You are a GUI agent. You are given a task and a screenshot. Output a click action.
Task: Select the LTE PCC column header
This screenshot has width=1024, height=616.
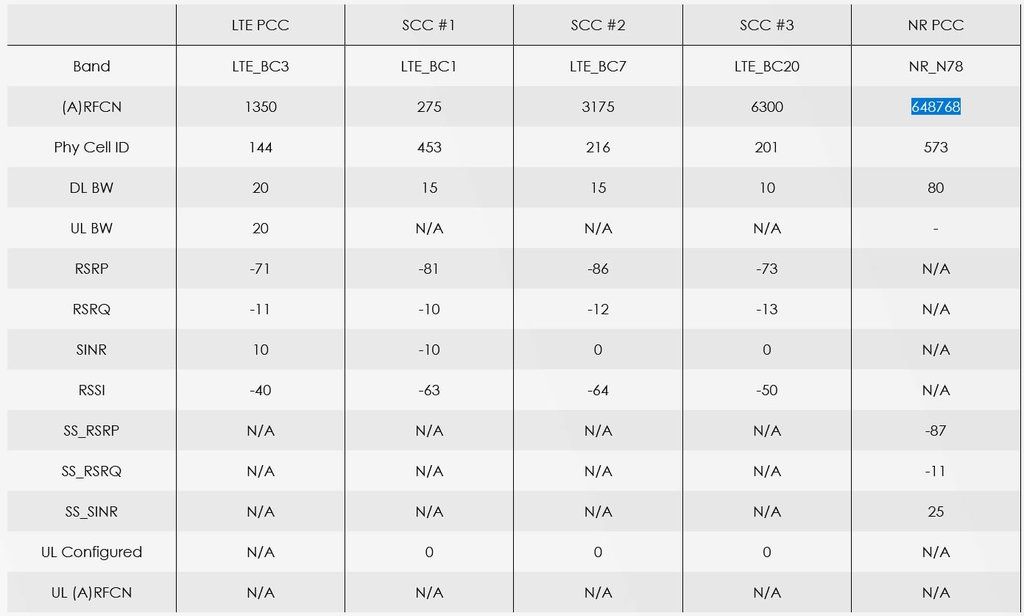(260, 26)
